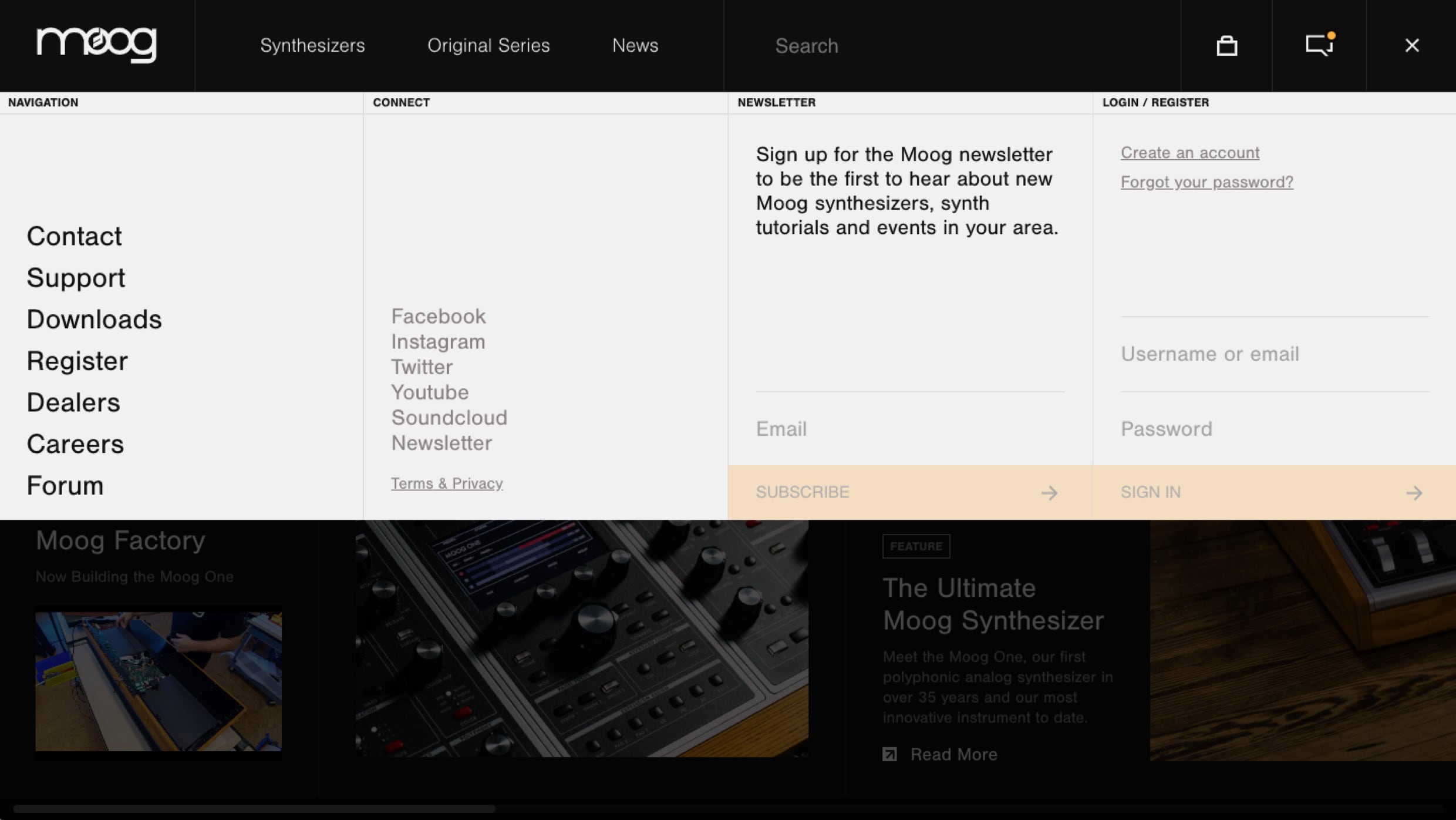Click the Subscribe arrow icon
The image size is (1456, 820).
point(1049,492)
